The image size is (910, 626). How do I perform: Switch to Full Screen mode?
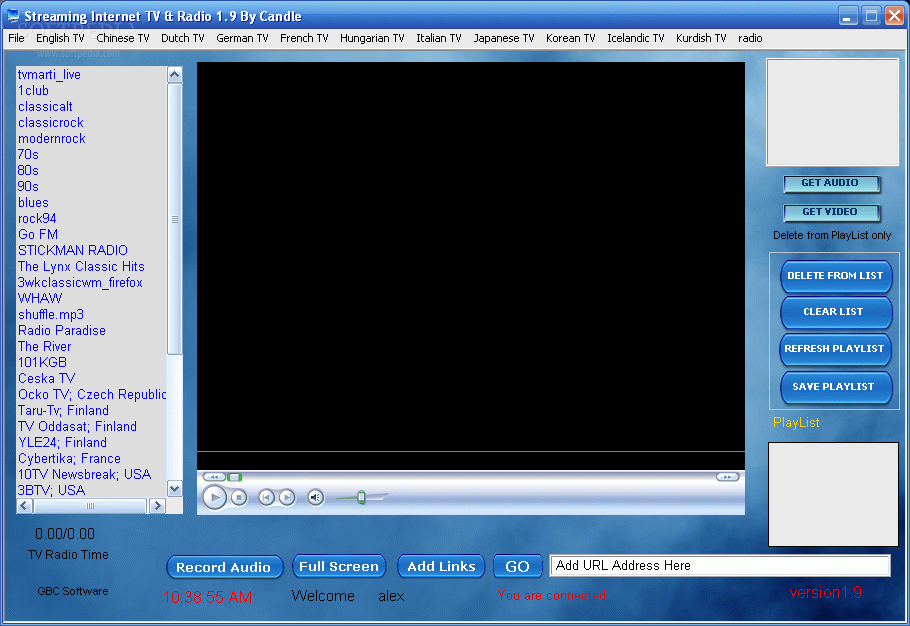pyautogui.click(x=339, y=566)
